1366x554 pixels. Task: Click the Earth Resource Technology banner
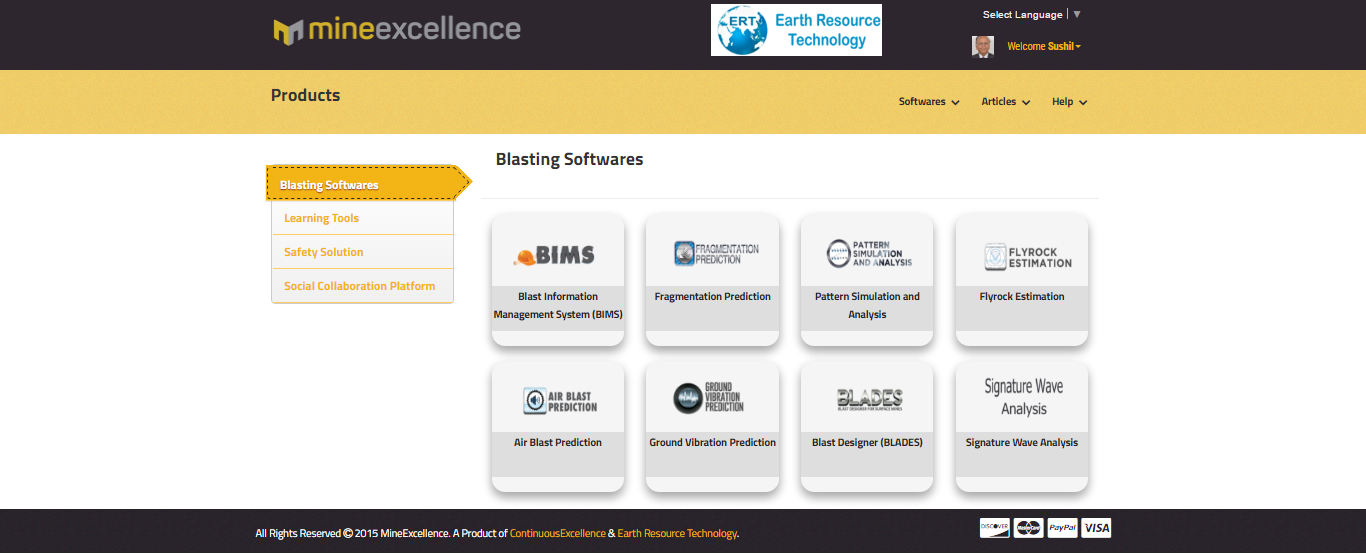[x=796, y=30]
